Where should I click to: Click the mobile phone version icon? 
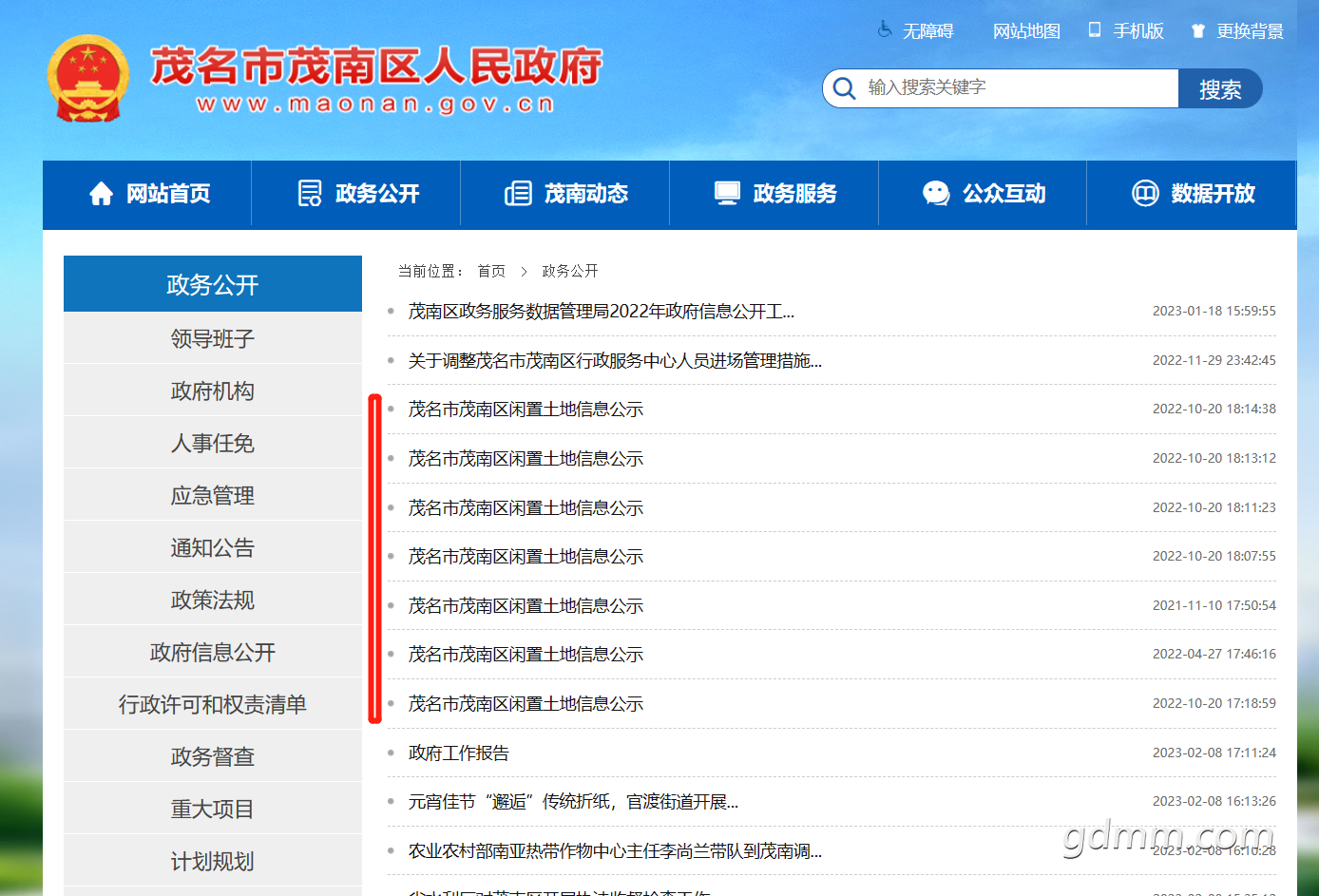1095,30
